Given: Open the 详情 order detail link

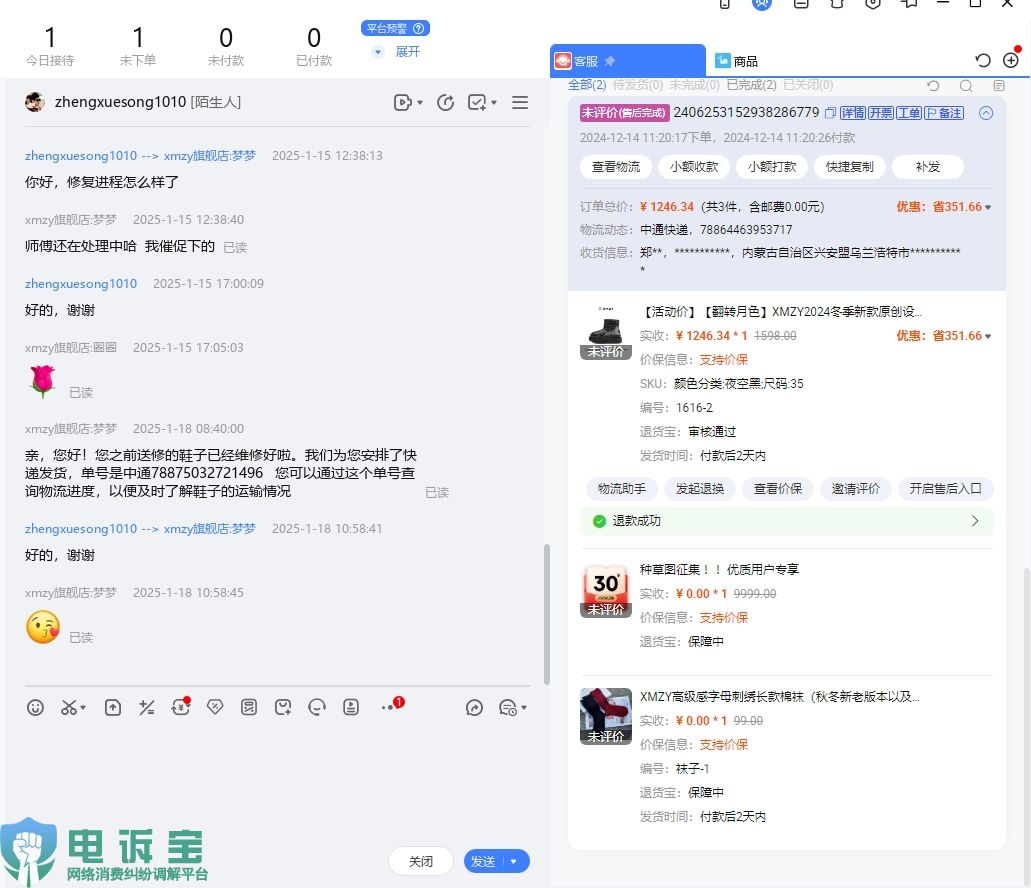Looking at the screenshot, I should (x=853, y=113).
